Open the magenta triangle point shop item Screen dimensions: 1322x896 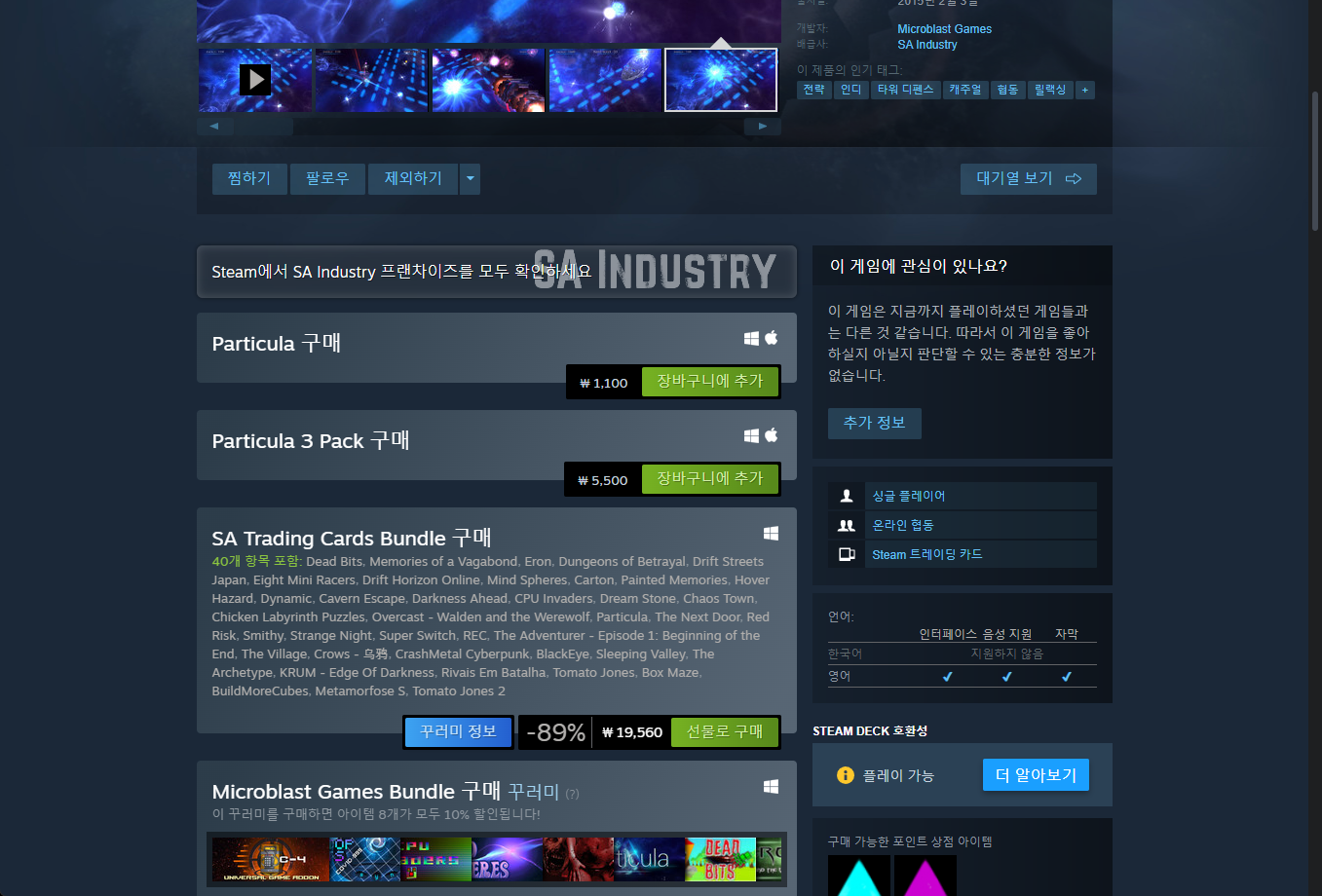point(925,876)
